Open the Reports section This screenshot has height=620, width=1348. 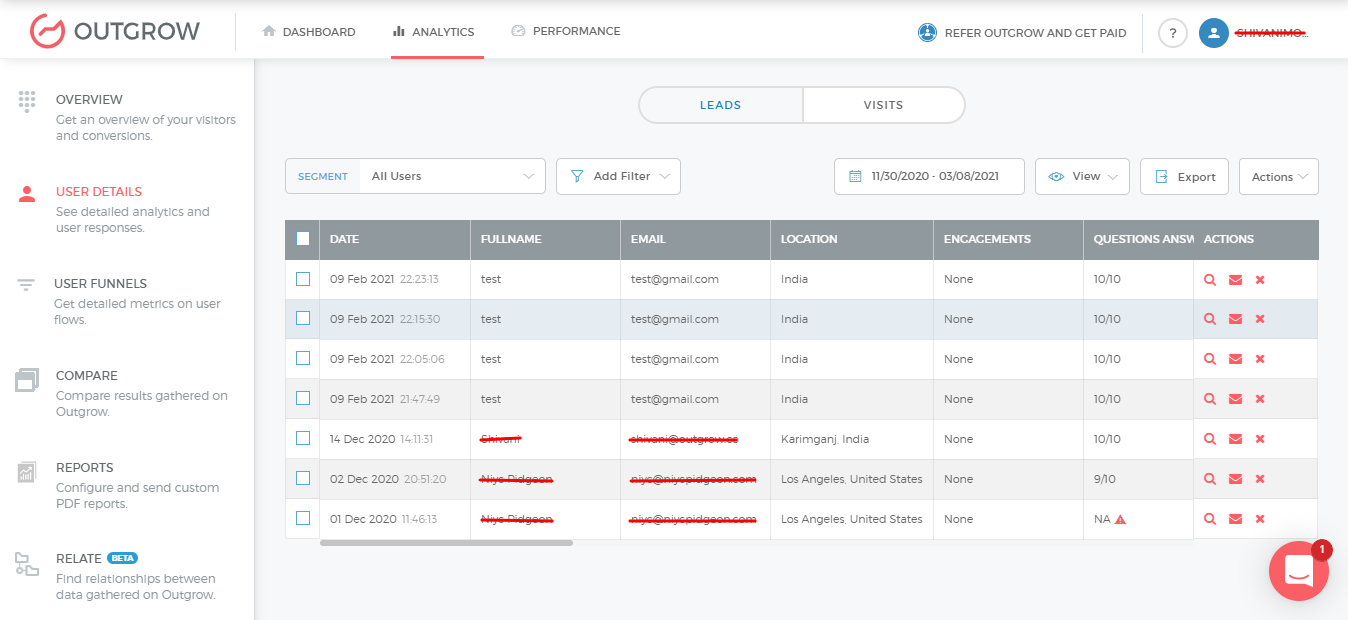(x=128, y=485)
